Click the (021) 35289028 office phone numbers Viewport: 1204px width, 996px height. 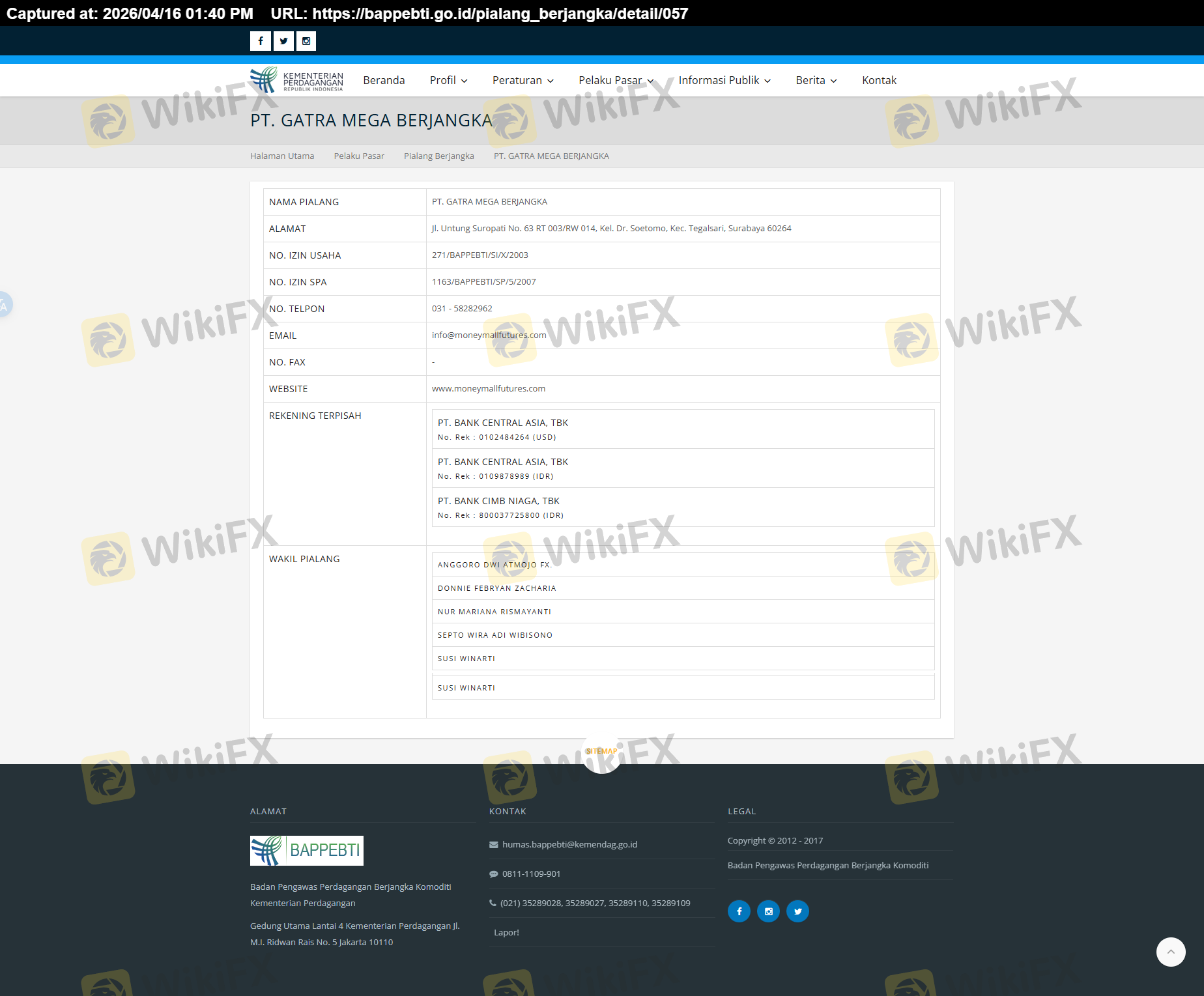coord(595,903)
